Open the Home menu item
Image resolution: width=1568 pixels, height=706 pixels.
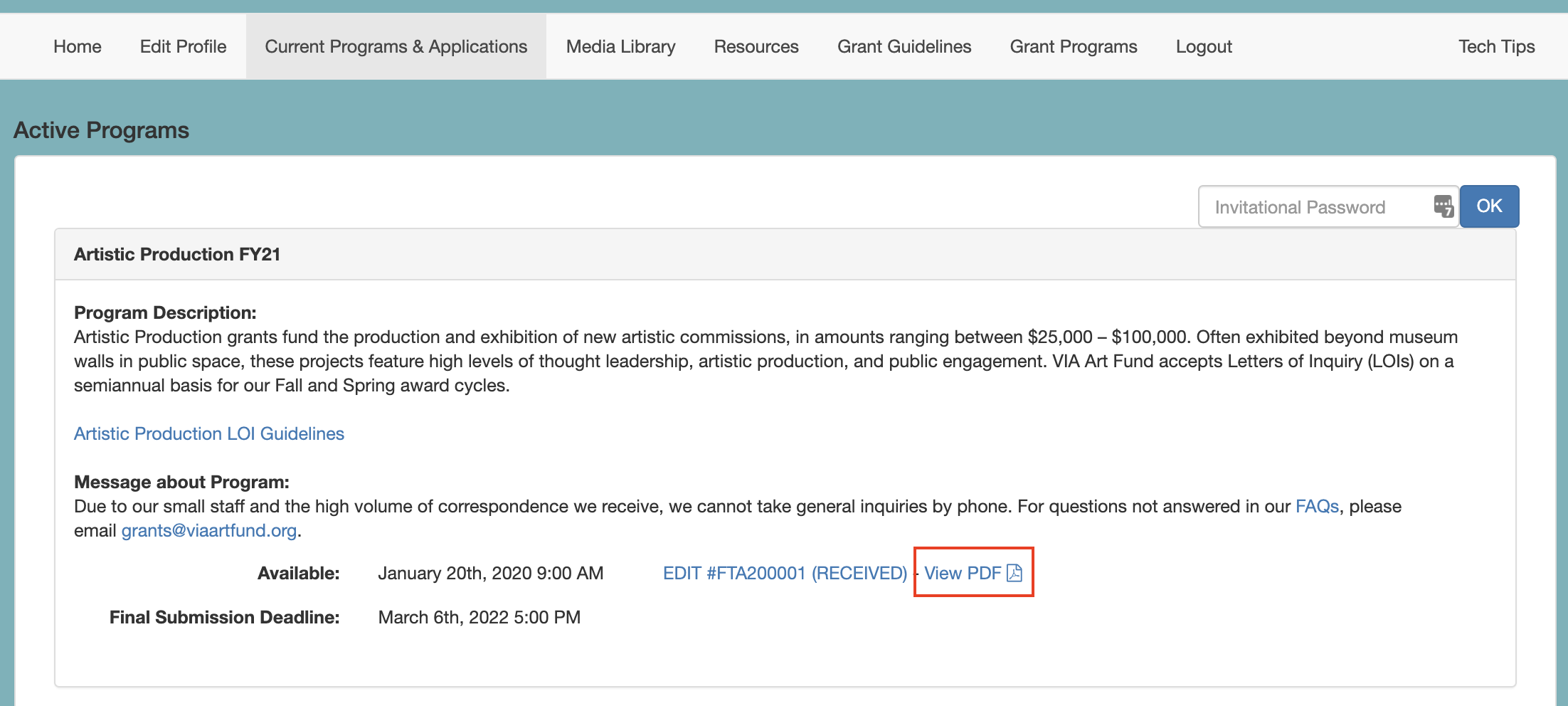coord(78,46)
